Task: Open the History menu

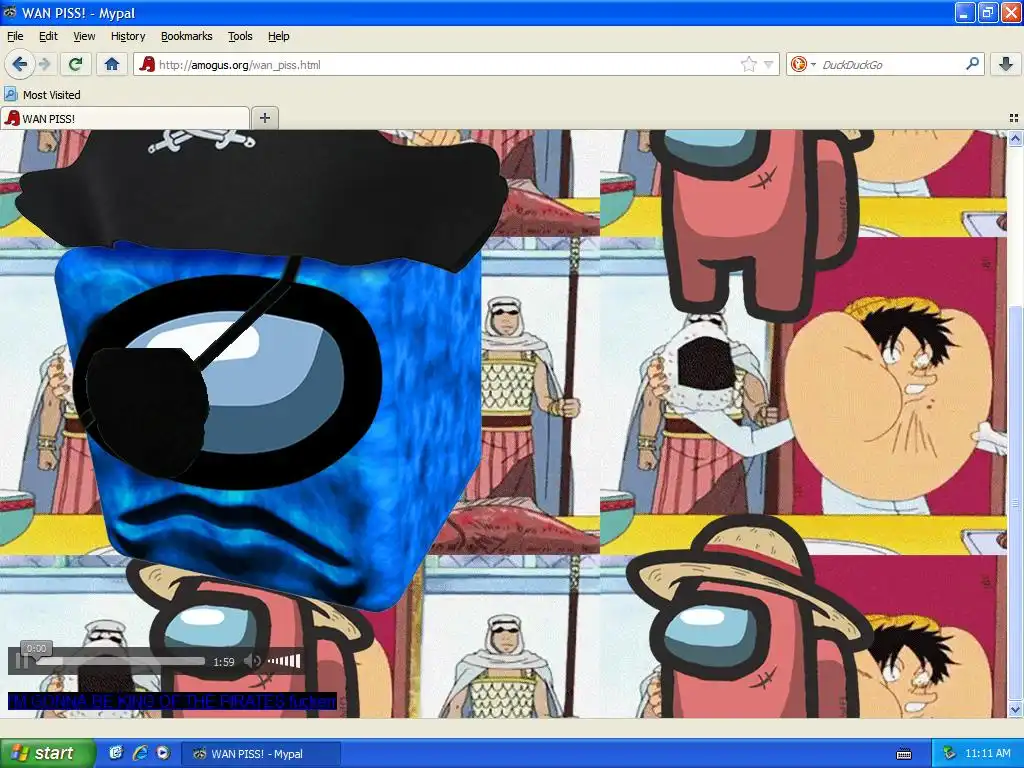Action: click(128, 36)
